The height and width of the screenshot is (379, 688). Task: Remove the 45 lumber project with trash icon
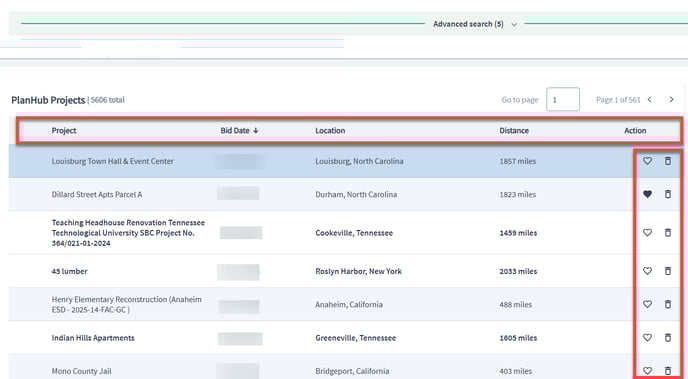668,271
